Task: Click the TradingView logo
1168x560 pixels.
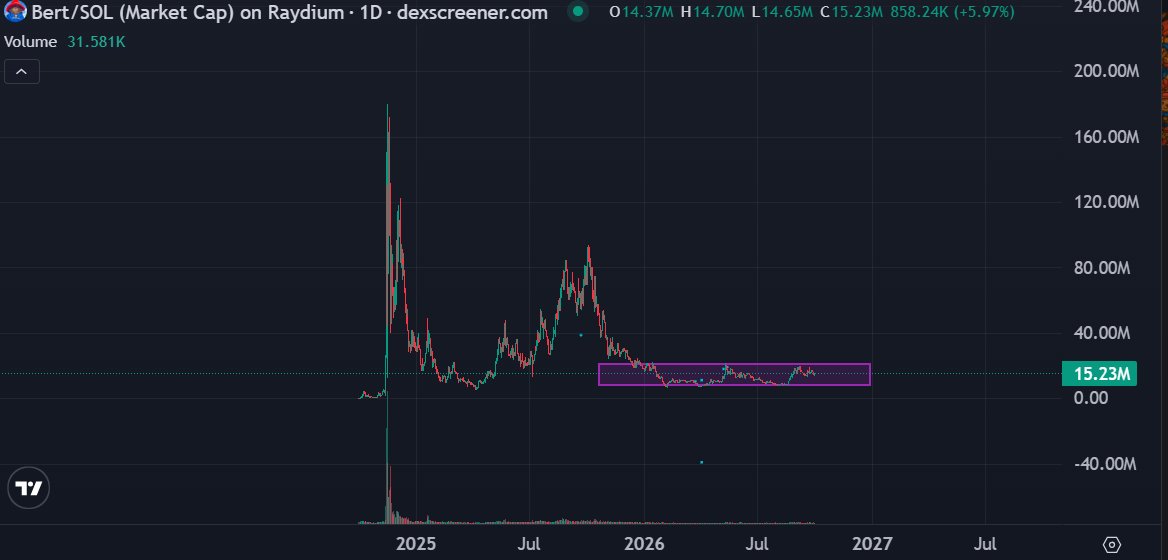Action: click(x=29, y=489)
